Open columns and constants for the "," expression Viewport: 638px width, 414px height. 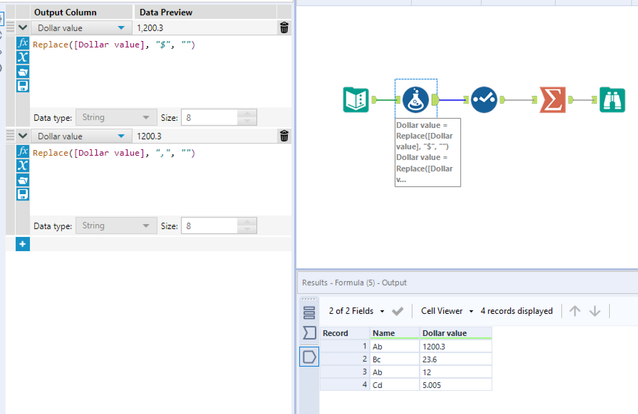point(23,166)
